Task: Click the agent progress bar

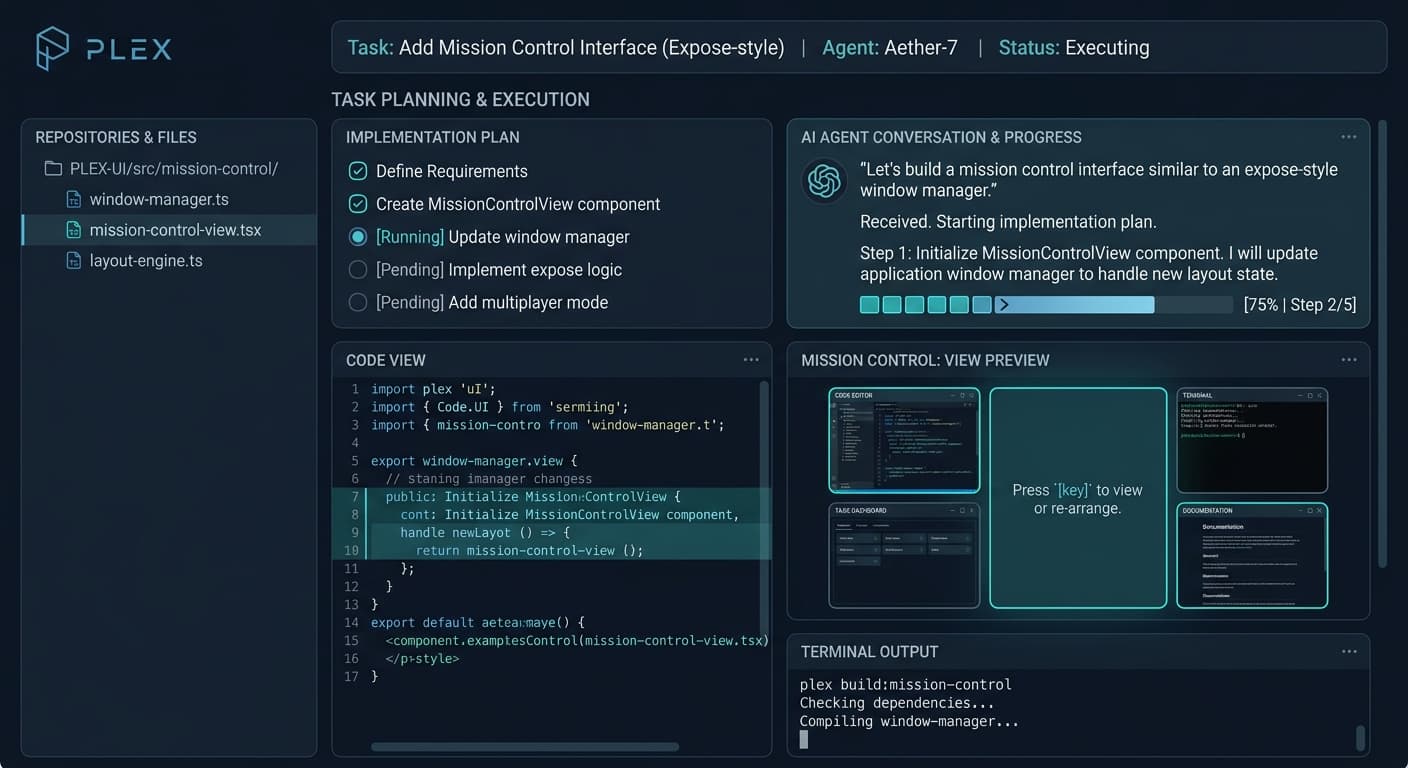Action: coord(1046,305)
